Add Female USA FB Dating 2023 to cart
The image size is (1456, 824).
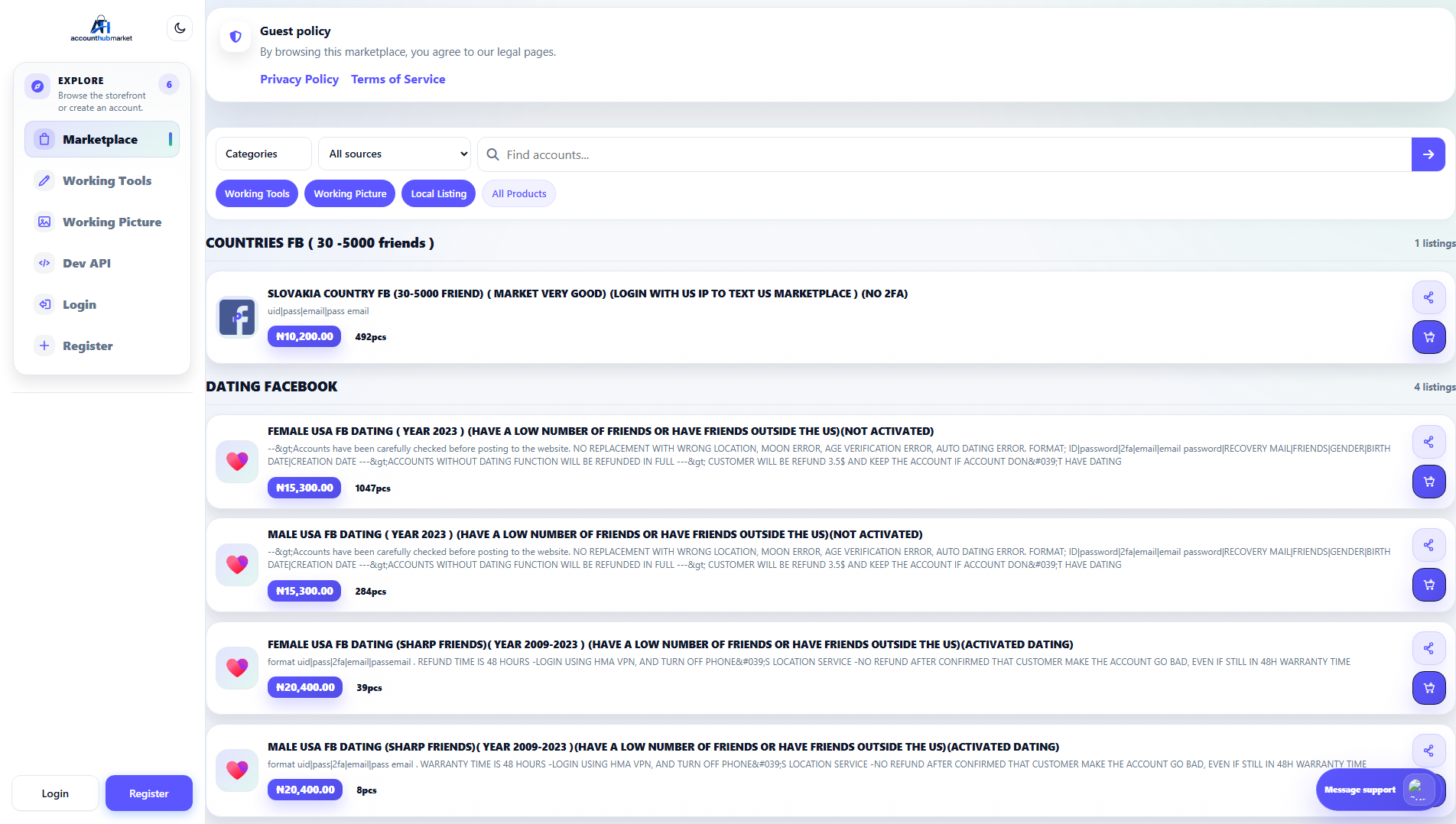1428,482
